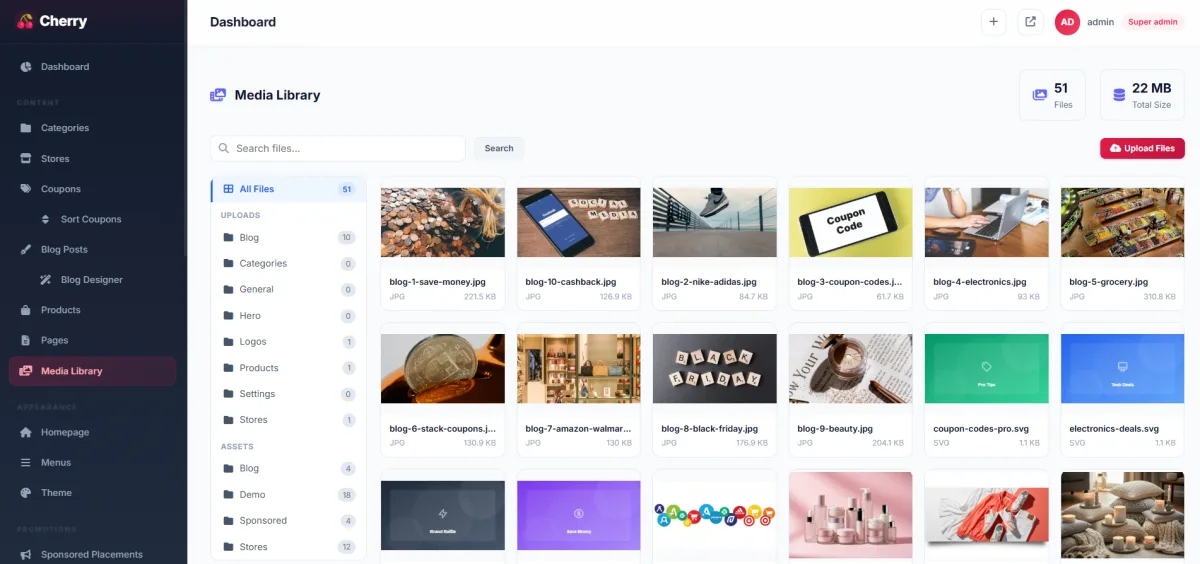Screen dimensions: 1200x564
Task: Click the Logos folder icon
Action: tap(228, 341)
